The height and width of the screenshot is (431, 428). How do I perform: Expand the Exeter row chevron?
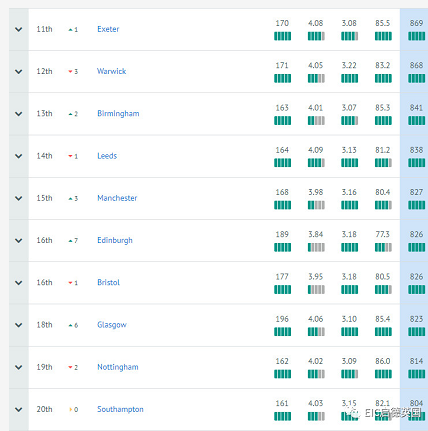click(x=19, y=29)
